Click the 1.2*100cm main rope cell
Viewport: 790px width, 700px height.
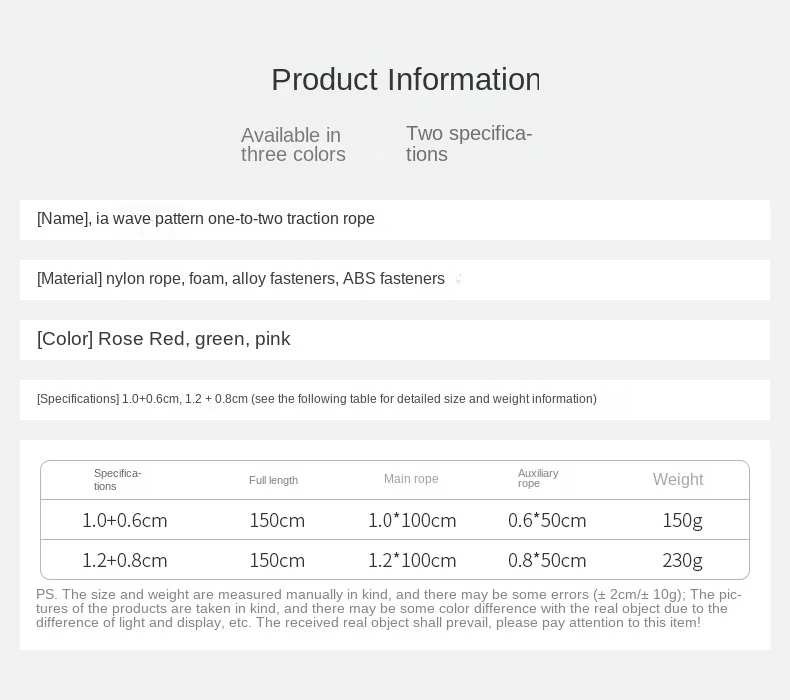pyautogui.click(x=412, y=560)
